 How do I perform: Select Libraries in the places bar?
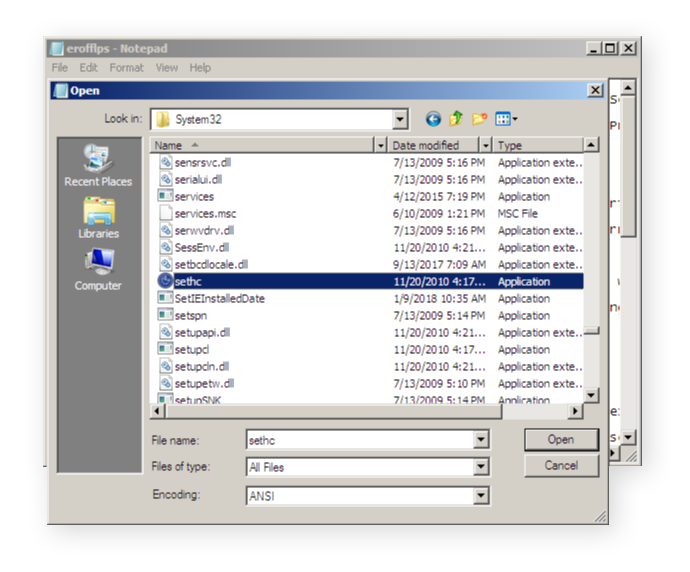point(98,218)
